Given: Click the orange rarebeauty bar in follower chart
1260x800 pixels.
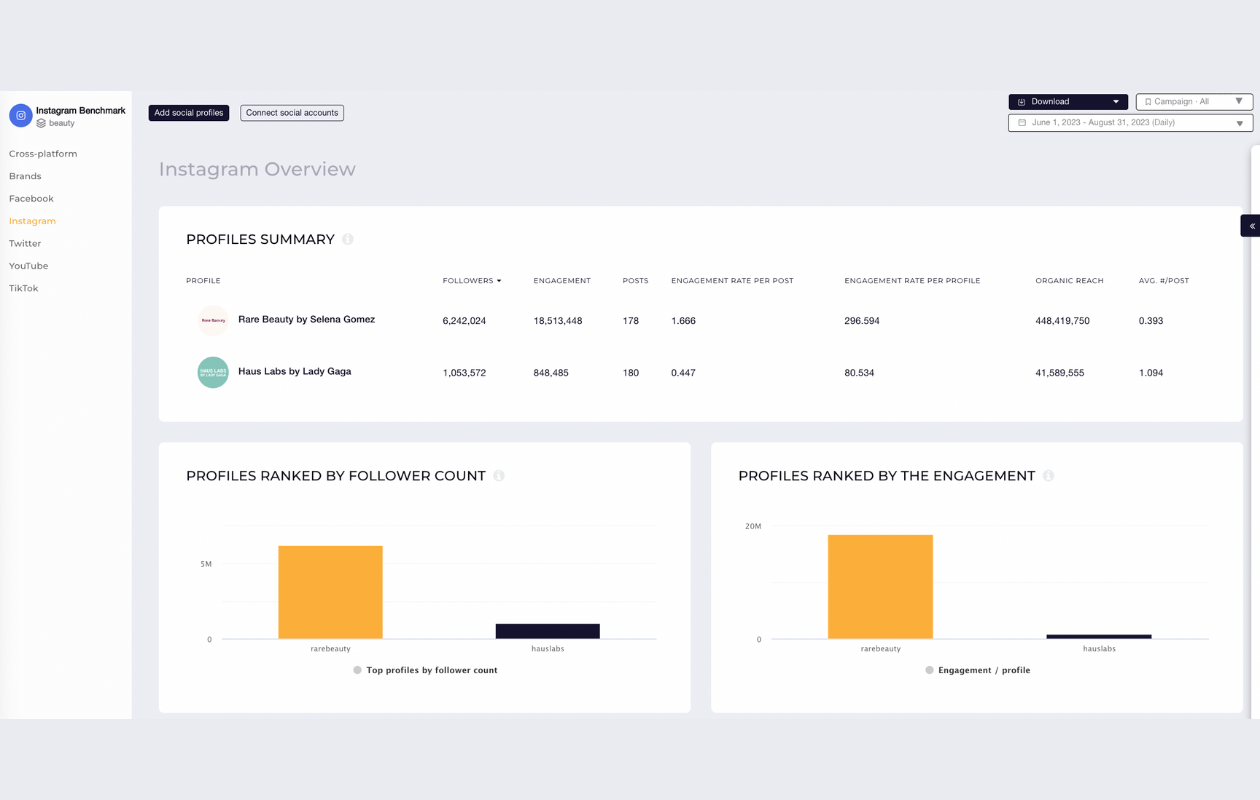Looking at the screenshot, I should click(x=330, y=592).
